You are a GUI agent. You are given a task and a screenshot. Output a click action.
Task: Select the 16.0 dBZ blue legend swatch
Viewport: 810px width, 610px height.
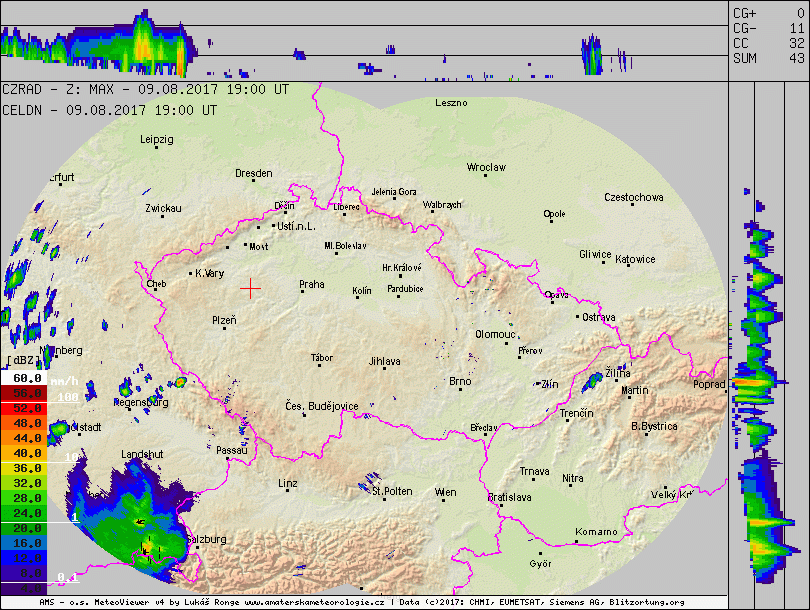(27, 543)
